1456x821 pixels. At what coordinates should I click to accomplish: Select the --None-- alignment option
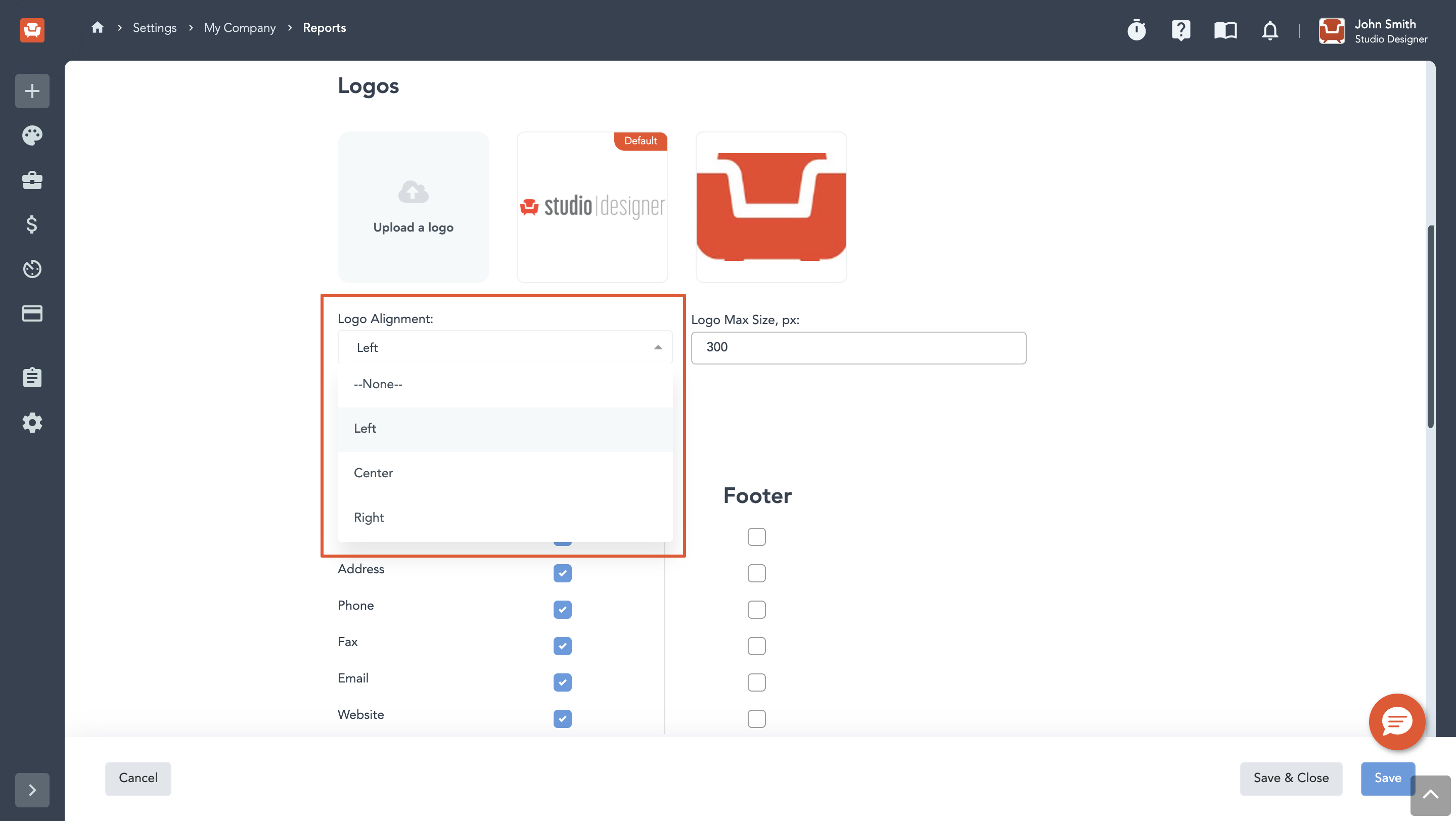505,384
